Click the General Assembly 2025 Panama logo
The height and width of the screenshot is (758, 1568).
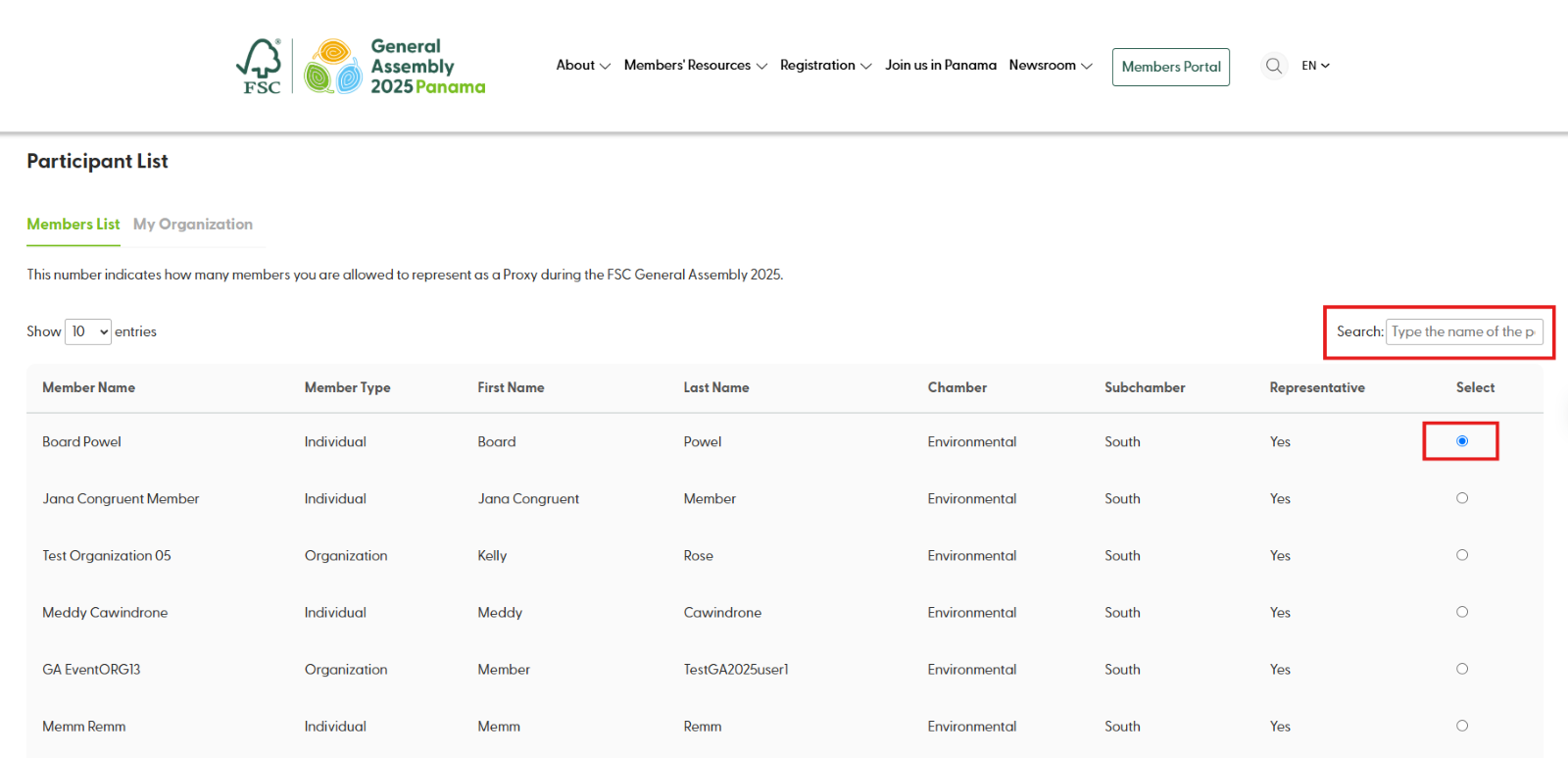395,66
